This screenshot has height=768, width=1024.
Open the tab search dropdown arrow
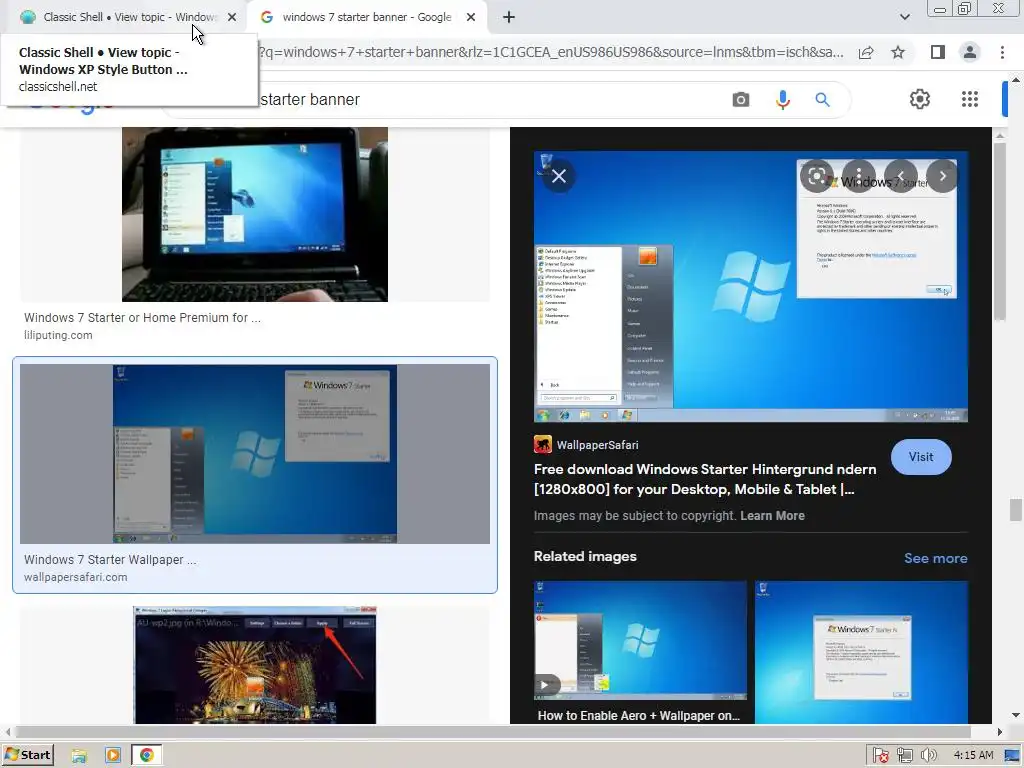[x=904, y=17]
